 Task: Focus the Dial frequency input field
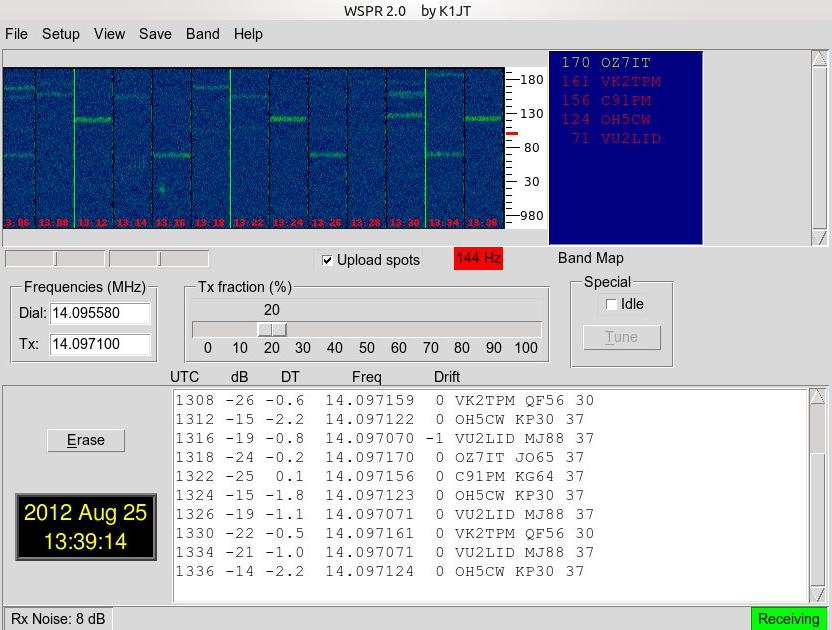click(99, 314)
